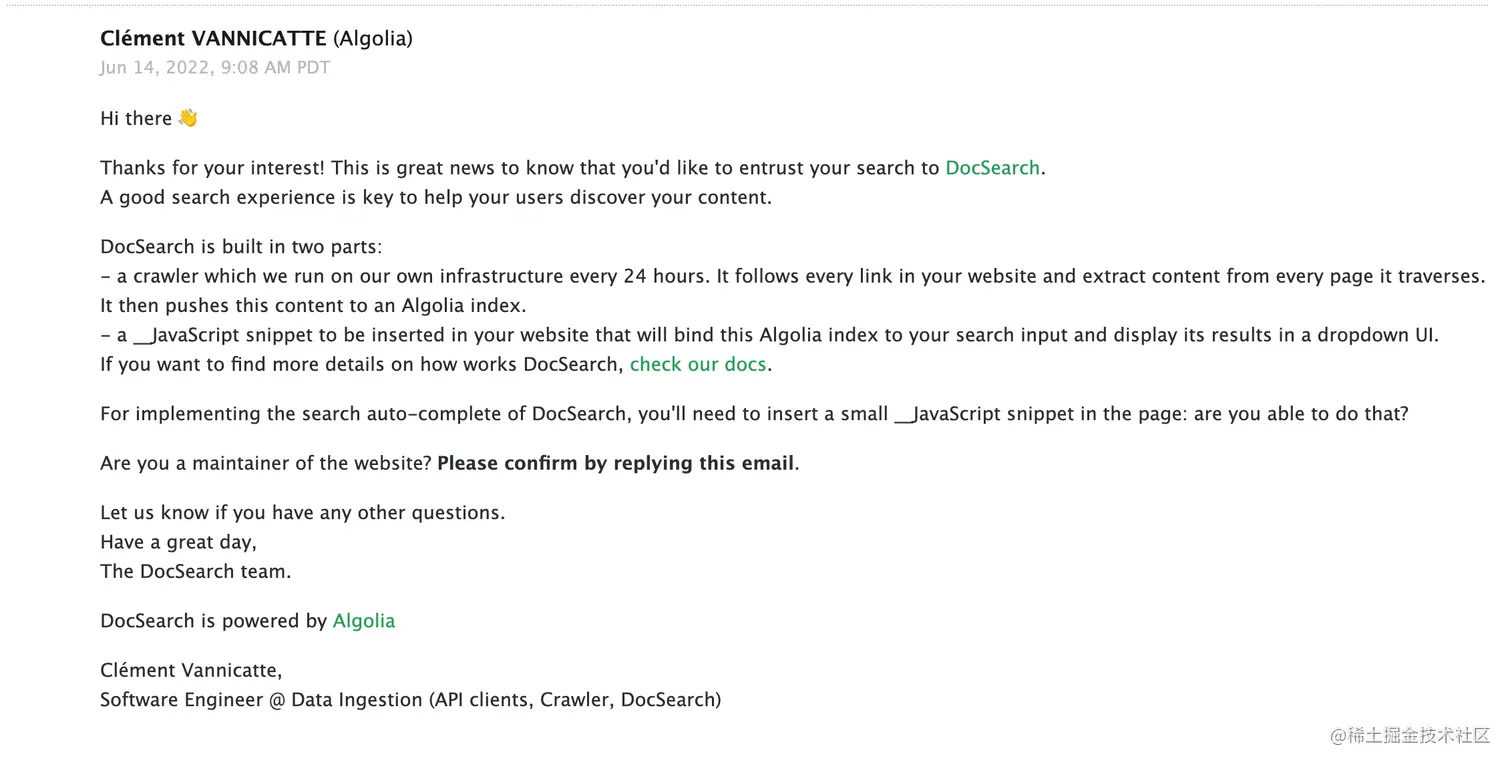Click "DocSearch is built in two parts:"
1512x767 pixels.
pyautogui.click(x=241, y=246)
